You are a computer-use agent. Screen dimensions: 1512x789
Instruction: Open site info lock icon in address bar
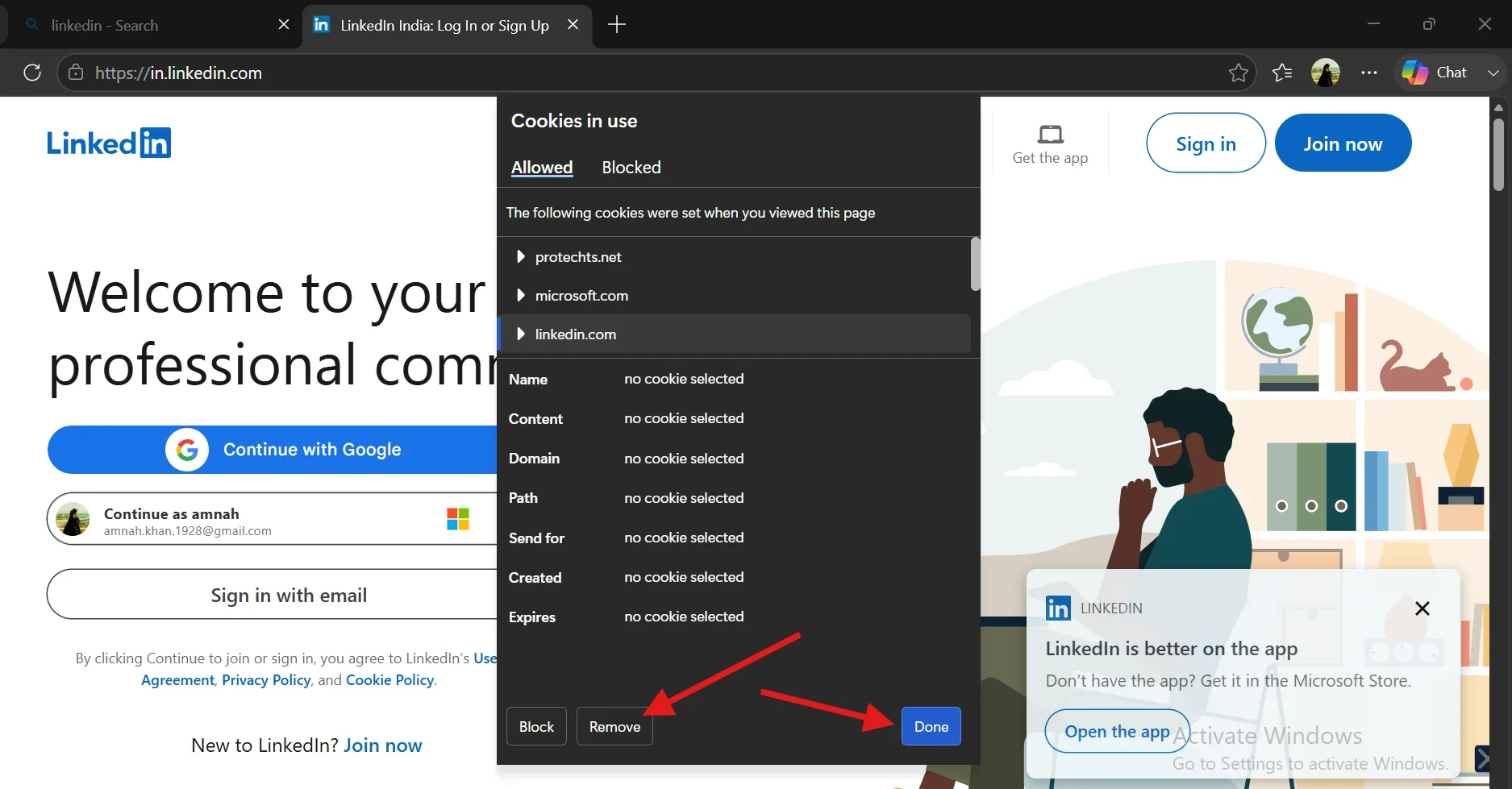[76, 73]
